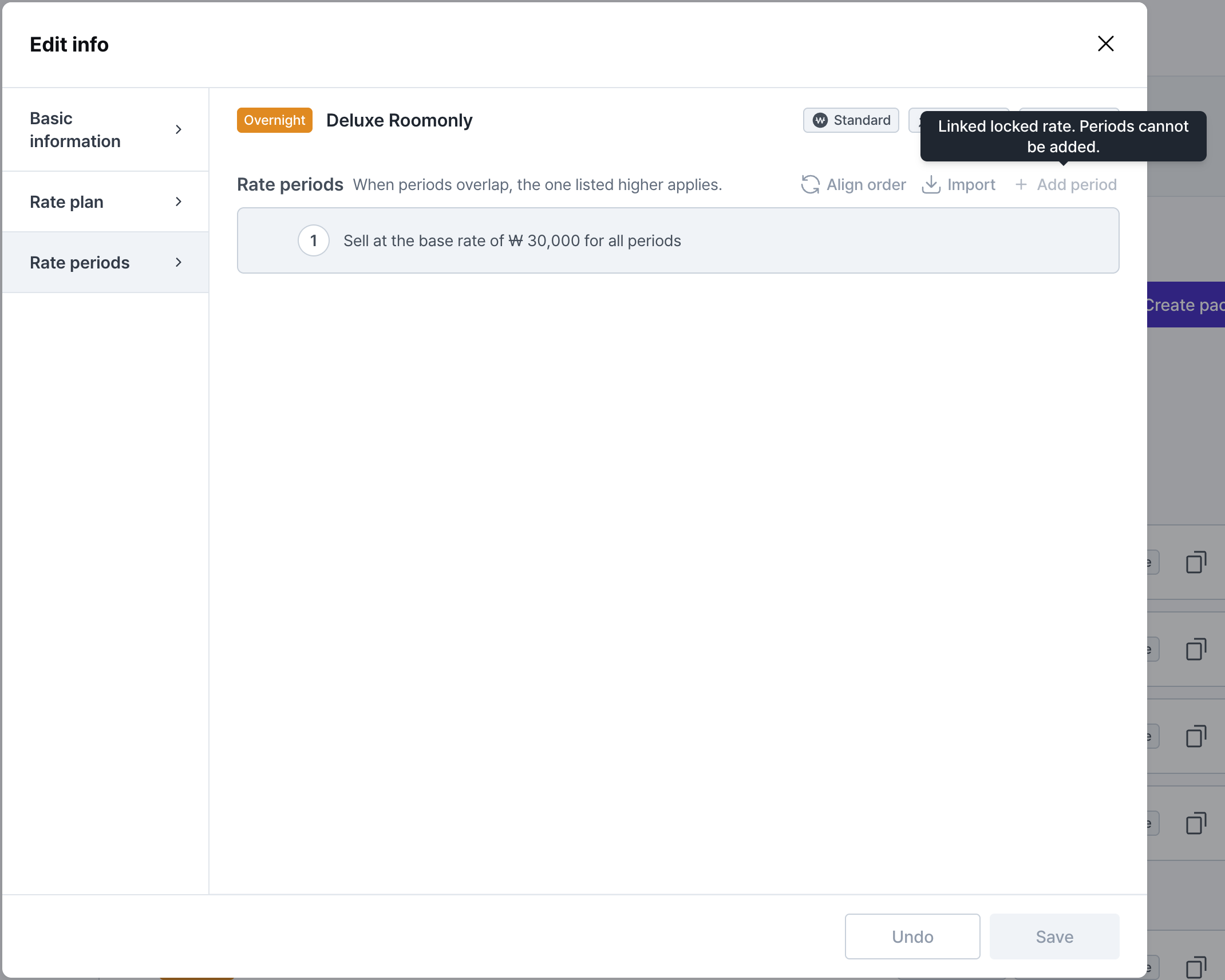Click the Undo button
Image resolution: width=1225 pixels, height=980 pixels.
point(912,936)
